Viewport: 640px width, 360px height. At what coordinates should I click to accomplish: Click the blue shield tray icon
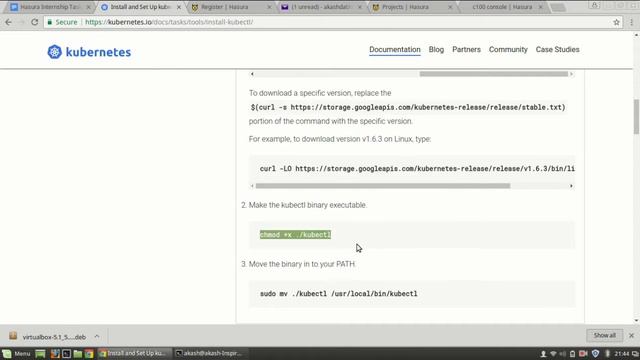point(595,353)
